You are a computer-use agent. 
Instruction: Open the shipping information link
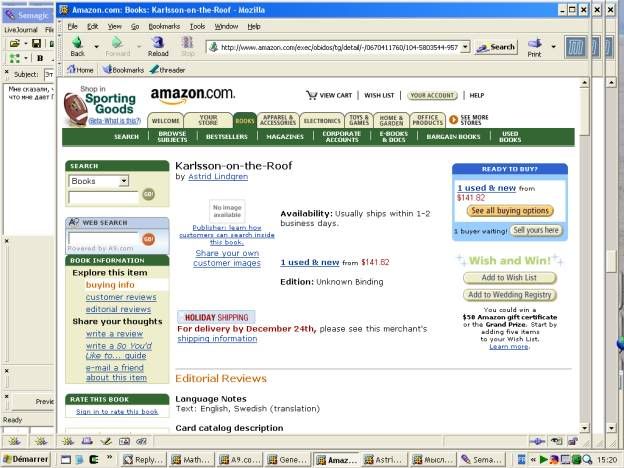(x=217, y=339)
